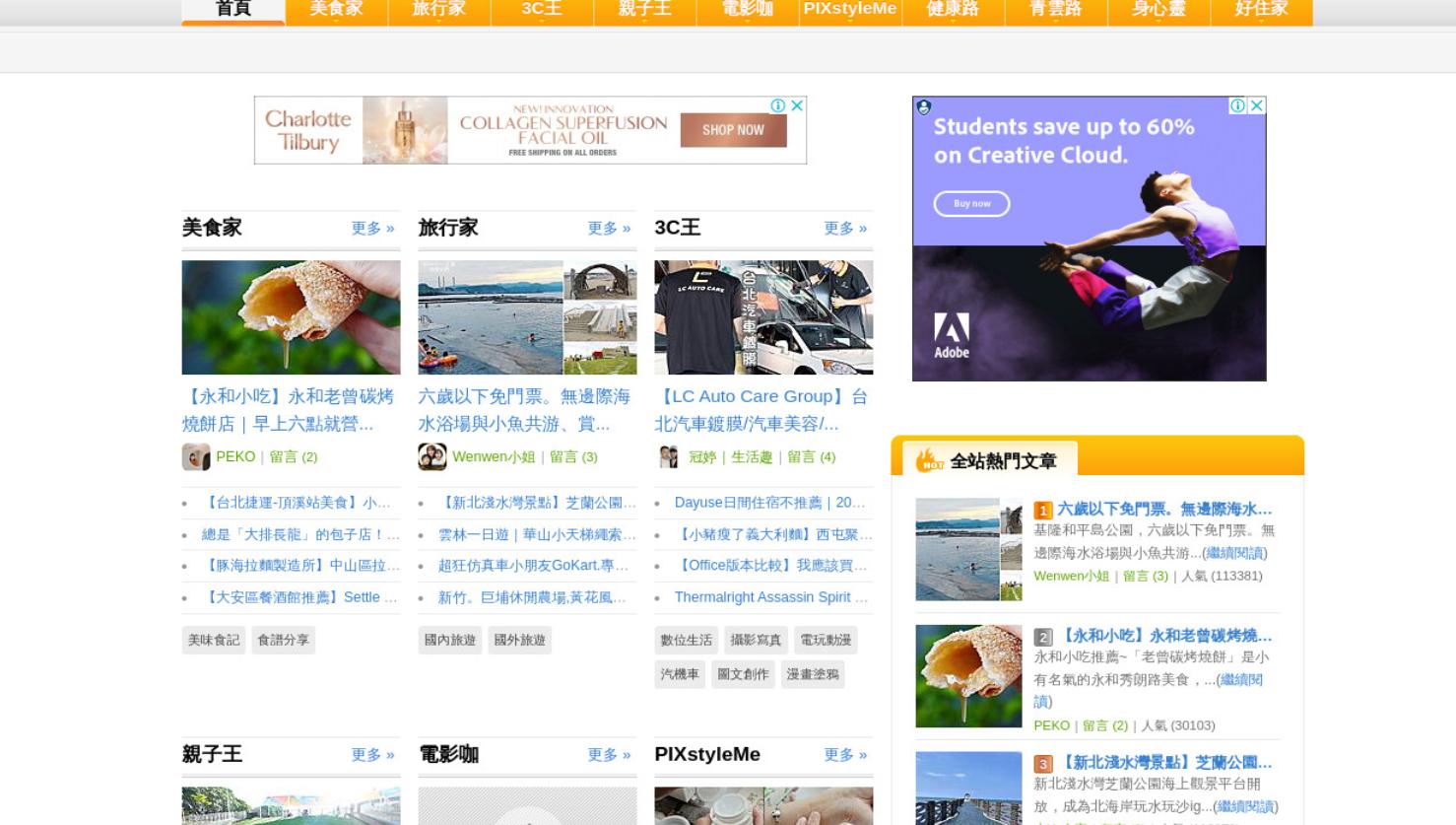Click SHOP NOW button in banner ad

(x=733, y=130)
